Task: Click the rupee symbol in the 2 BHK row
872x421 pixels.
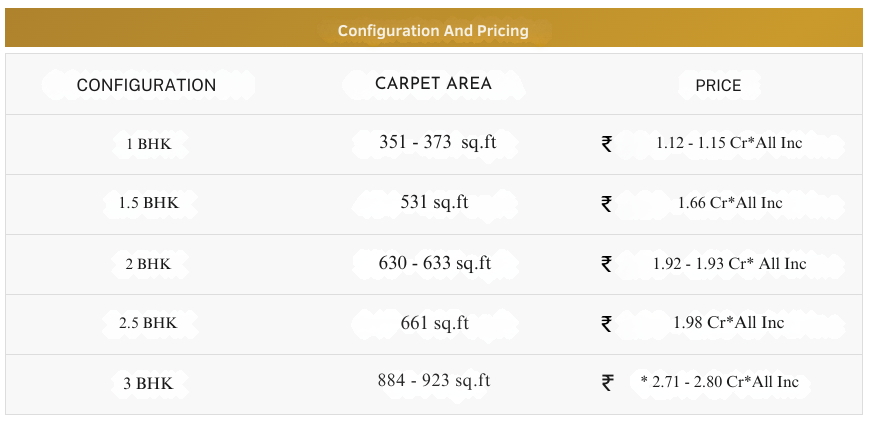Action: tap(607, 264)
